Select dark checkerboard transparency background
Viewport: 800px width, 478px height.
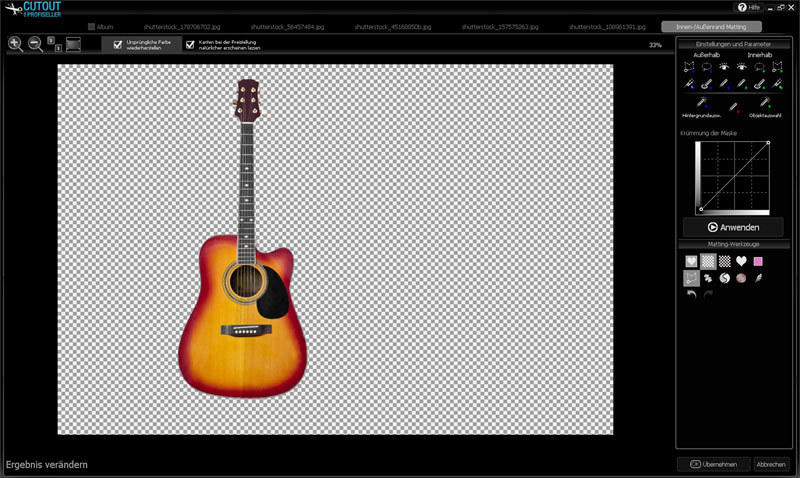pyautogui.click(x=724, y=261)
